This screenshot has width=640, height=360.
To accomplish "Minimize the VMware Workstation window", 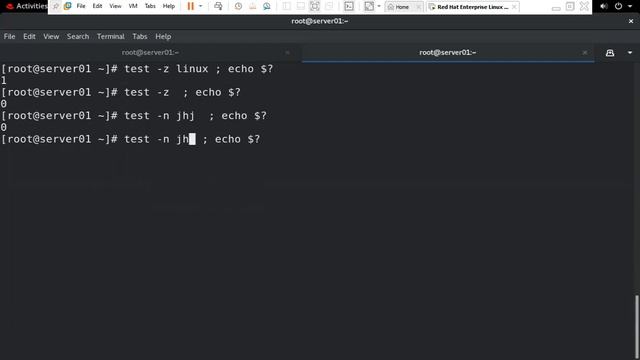I will [x=556, y=7].
